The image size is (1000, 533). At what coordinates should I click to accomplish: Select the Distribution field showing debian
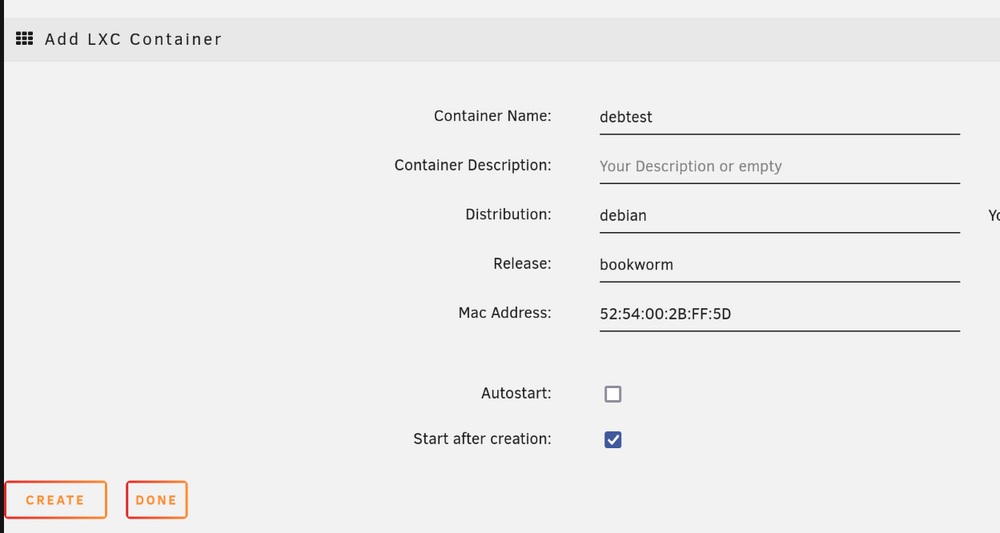779,215
